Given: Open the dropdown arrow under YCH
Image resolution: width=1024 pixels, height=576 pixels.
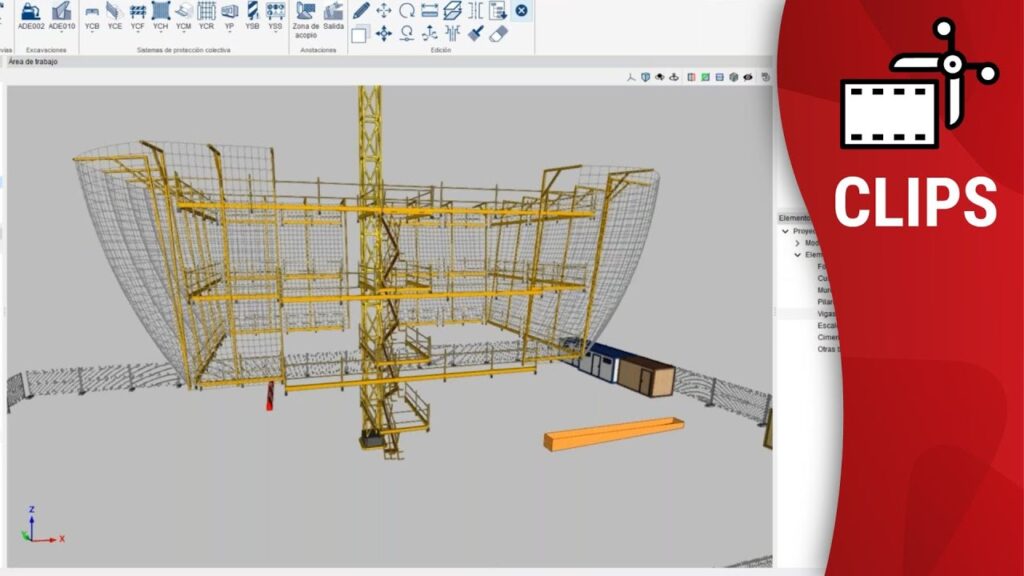Looking at the screenshot, I should point(160,35).
